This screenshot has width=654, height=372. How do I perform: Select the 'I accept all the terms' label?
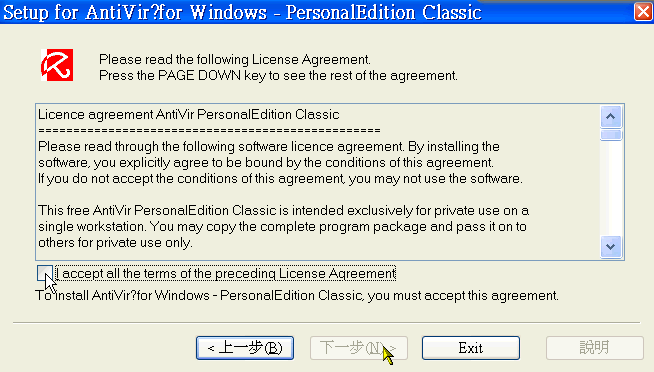[226, 274]
